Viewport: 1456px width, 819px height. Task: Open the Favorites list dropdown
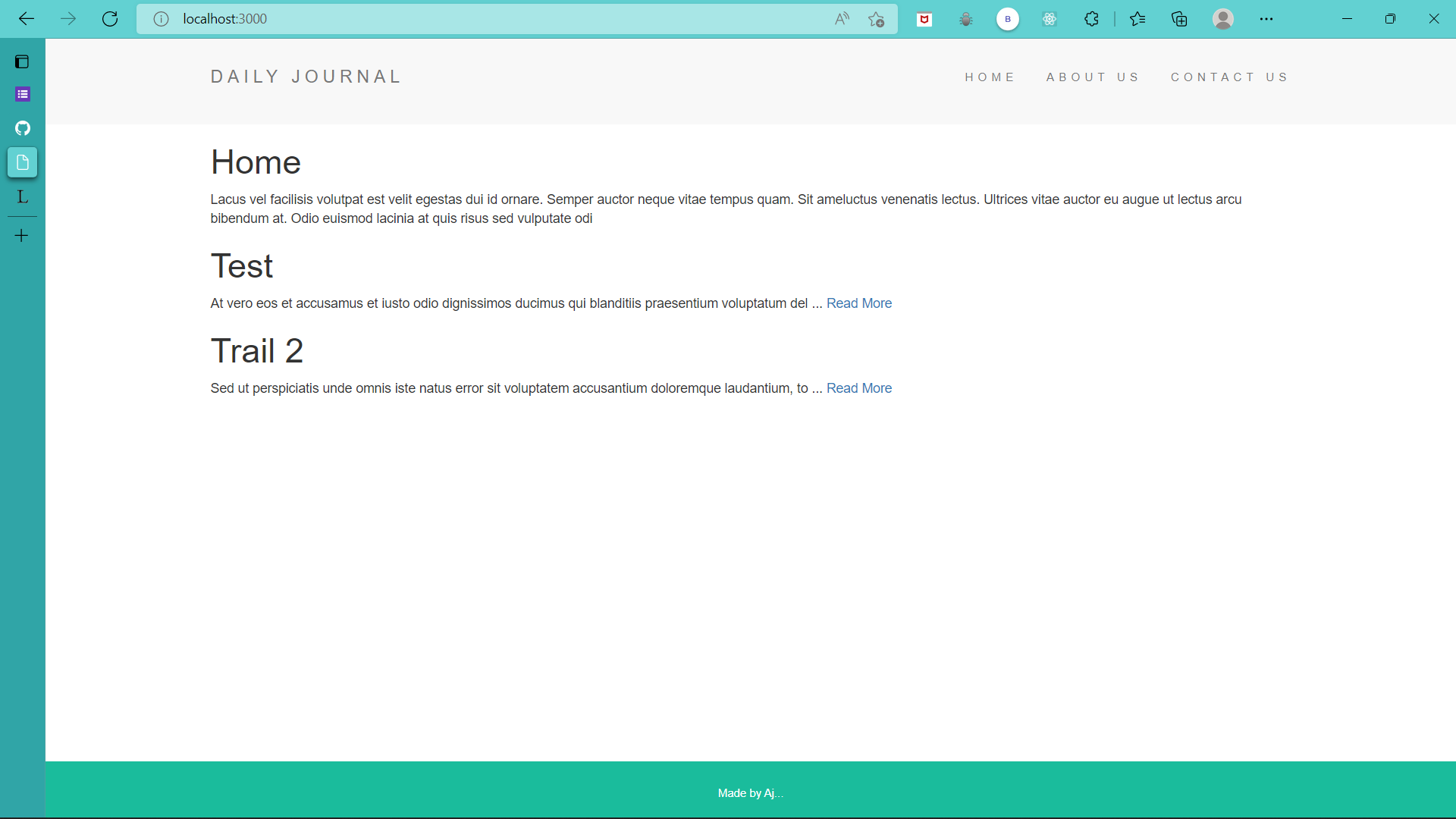[x=1137, y=19]
